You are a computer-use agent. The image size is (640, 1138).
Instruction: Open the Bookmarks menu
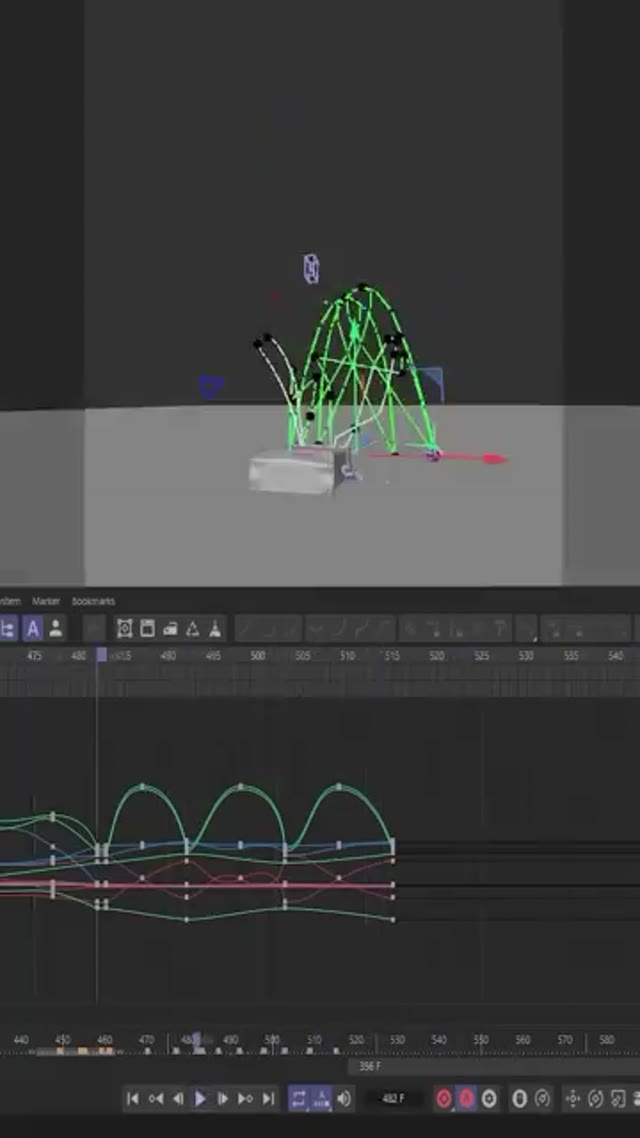coord(93,601)
